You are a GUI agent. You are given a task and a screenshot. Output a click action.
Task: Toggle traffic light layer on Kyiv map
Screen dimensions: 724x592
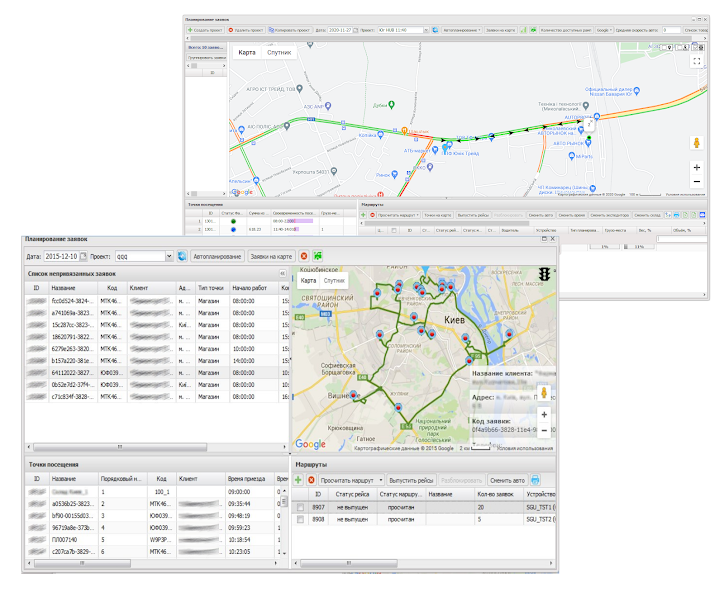(545, 274)
